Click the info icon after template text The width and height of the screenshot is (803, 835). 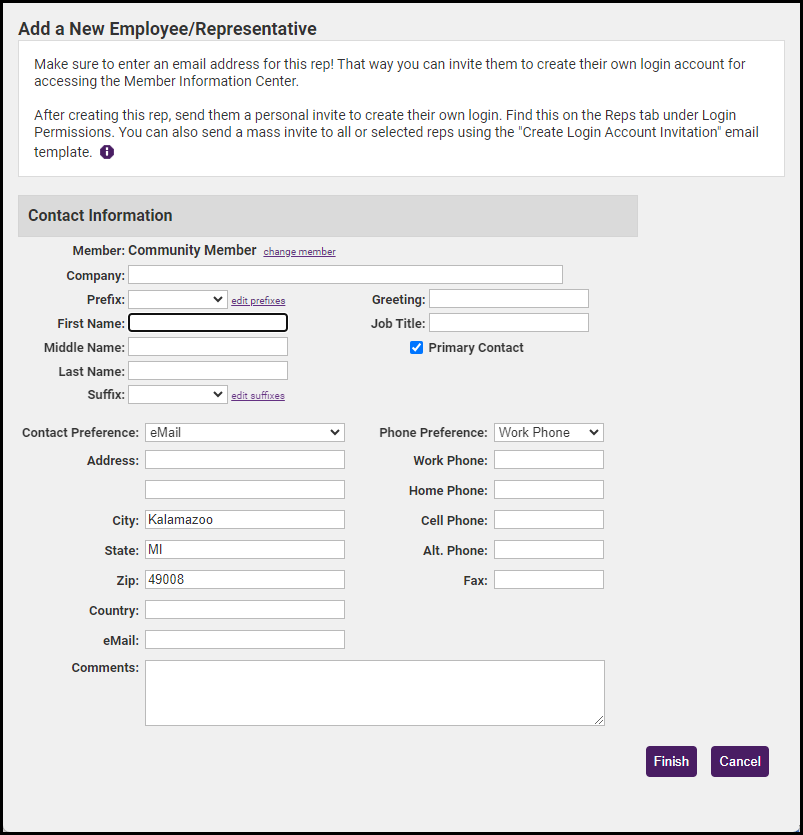[x=107, y=153]
